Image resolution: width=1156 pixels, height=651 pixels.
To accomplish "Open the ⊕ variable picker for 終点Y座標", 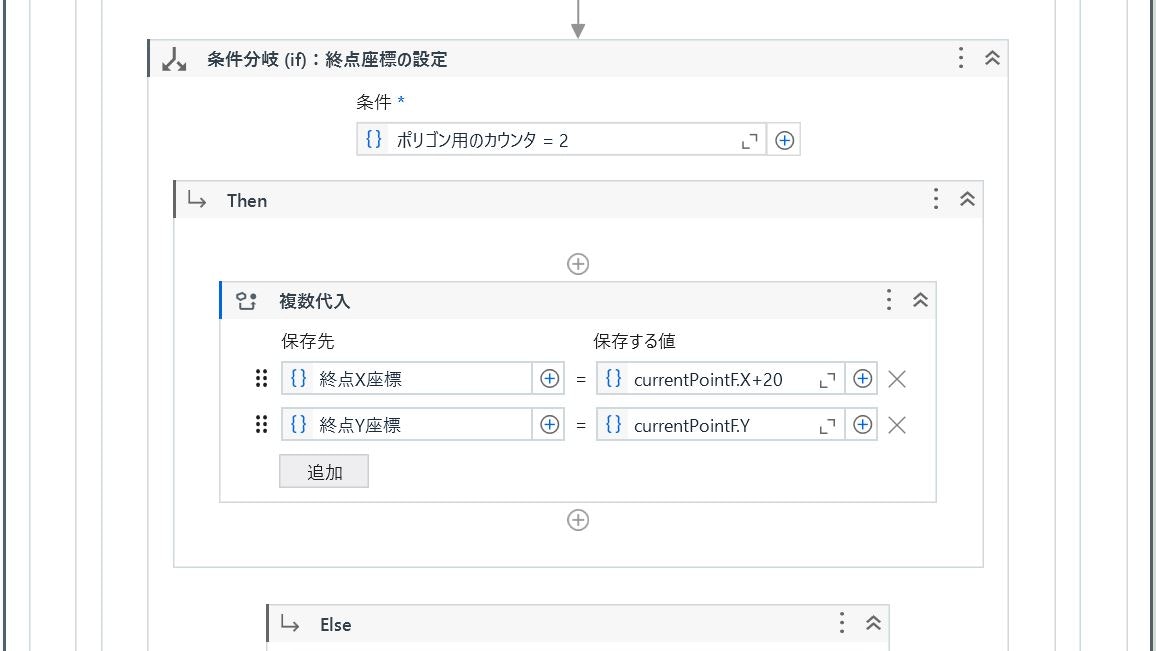I will coord(549,424).
